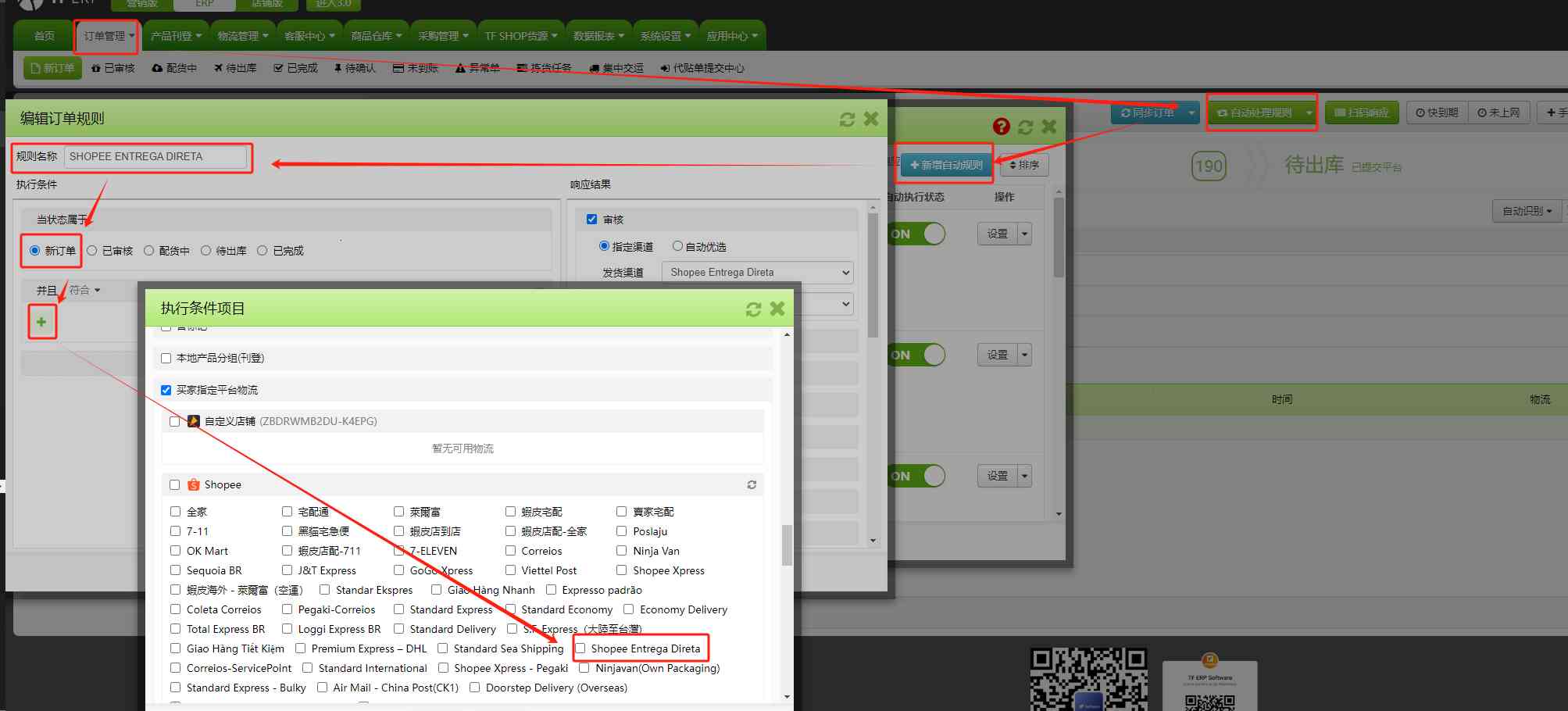
Task: Click the 规则名称 input field
Action: click(155, 157)
